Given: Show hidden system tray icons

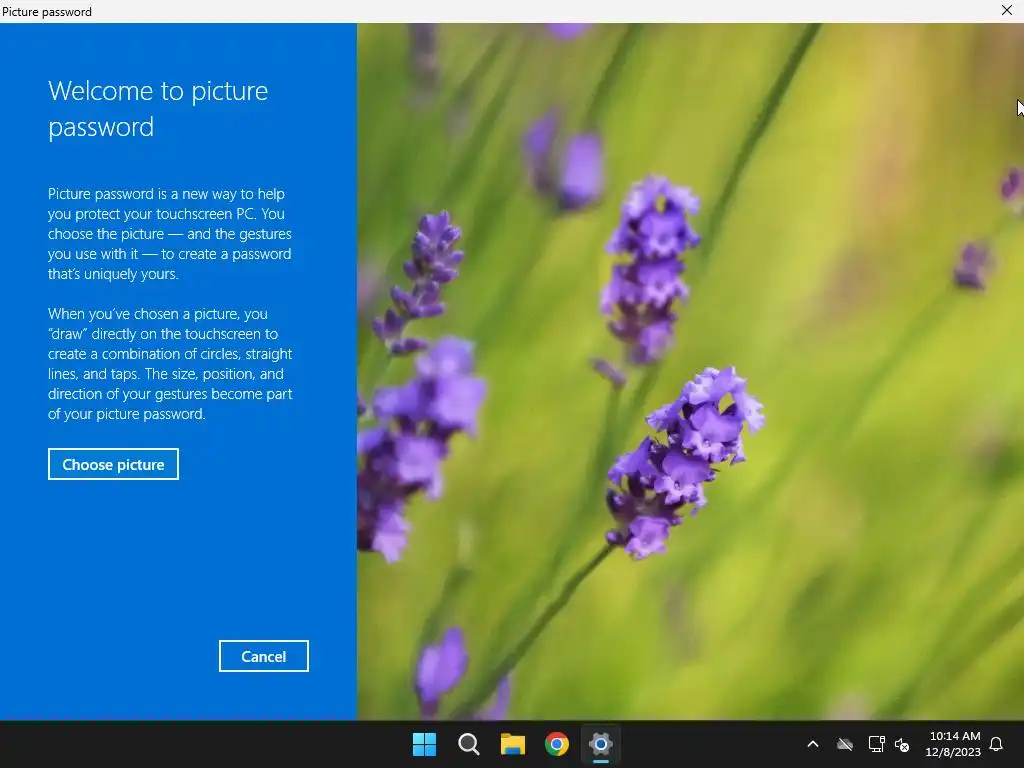Looking at the screenshot, I should 812,744.
